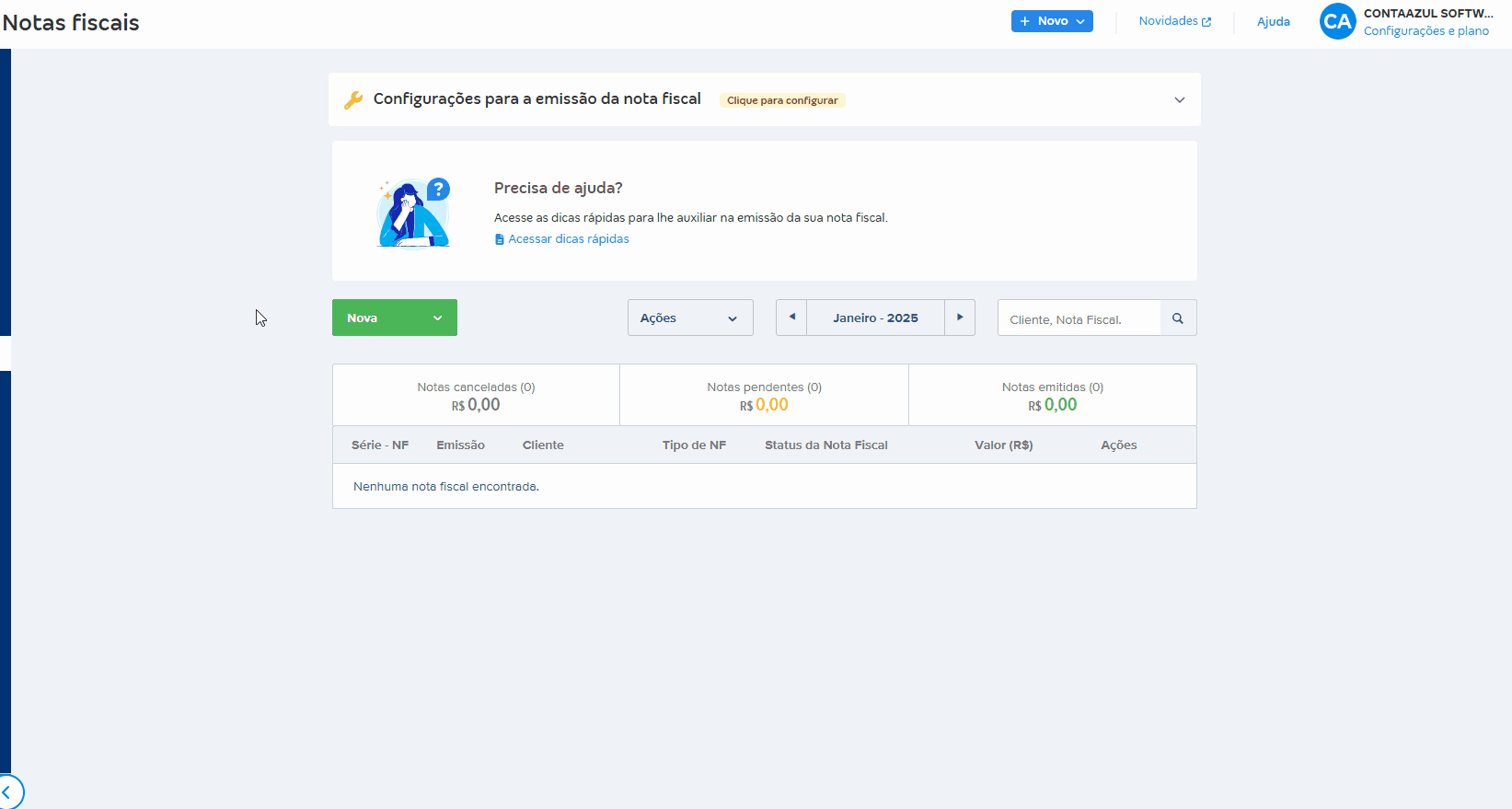Open the blue Novo button menu
Screen dimensions: 1512x809
pyautogui.click(x=1052, y=21)
